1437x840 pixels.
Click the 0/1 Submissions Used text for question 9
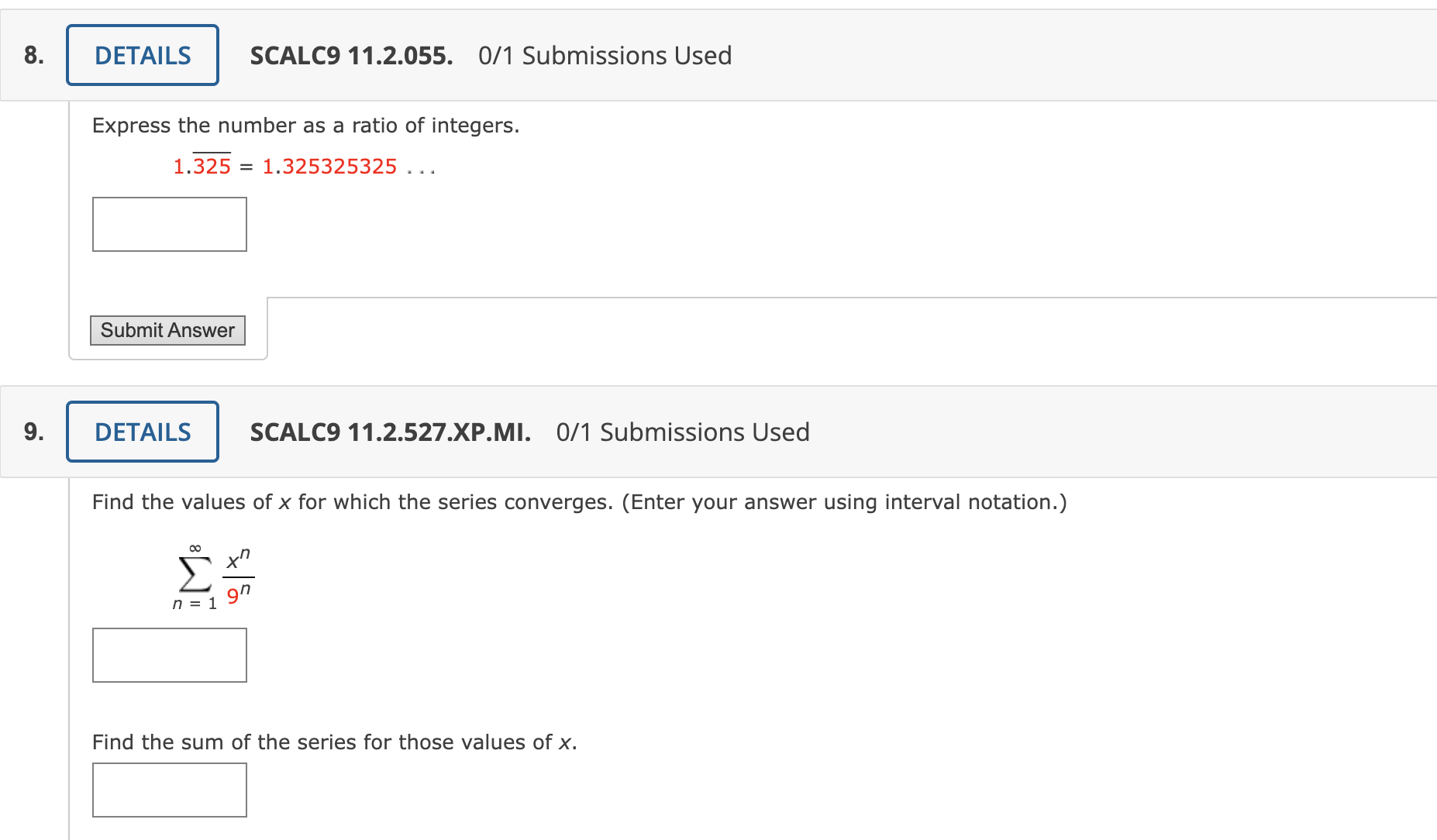(682, 432)
